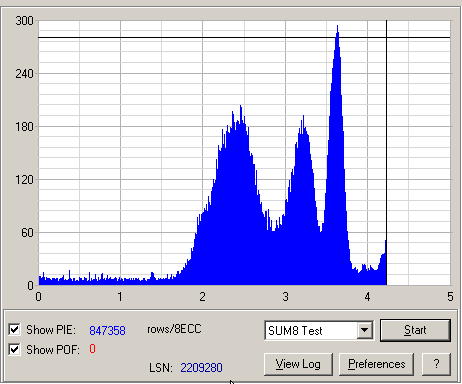Open help with the question mark button
The width and height of the screenshot is (462, 384).
click(x=436, y=364)
